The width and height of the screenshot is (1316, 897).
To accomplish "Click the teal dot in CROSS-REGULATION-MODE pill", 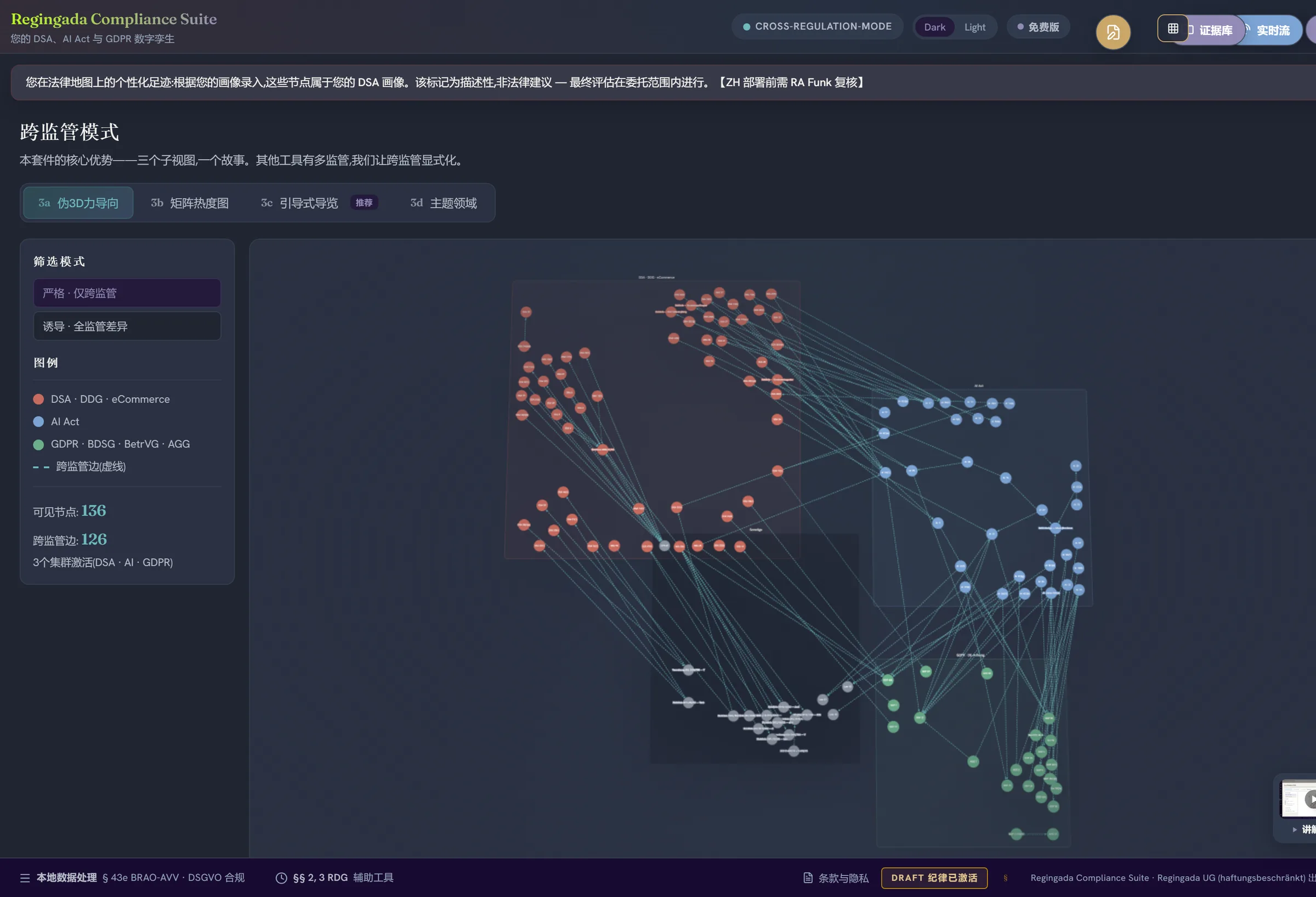I will (746, 27).
